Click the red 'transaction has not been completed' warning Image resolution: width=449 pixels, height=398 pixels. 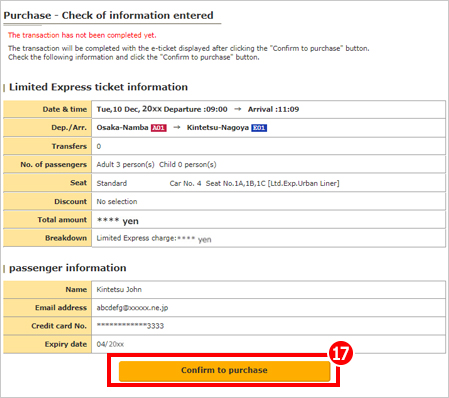[82, 35]
